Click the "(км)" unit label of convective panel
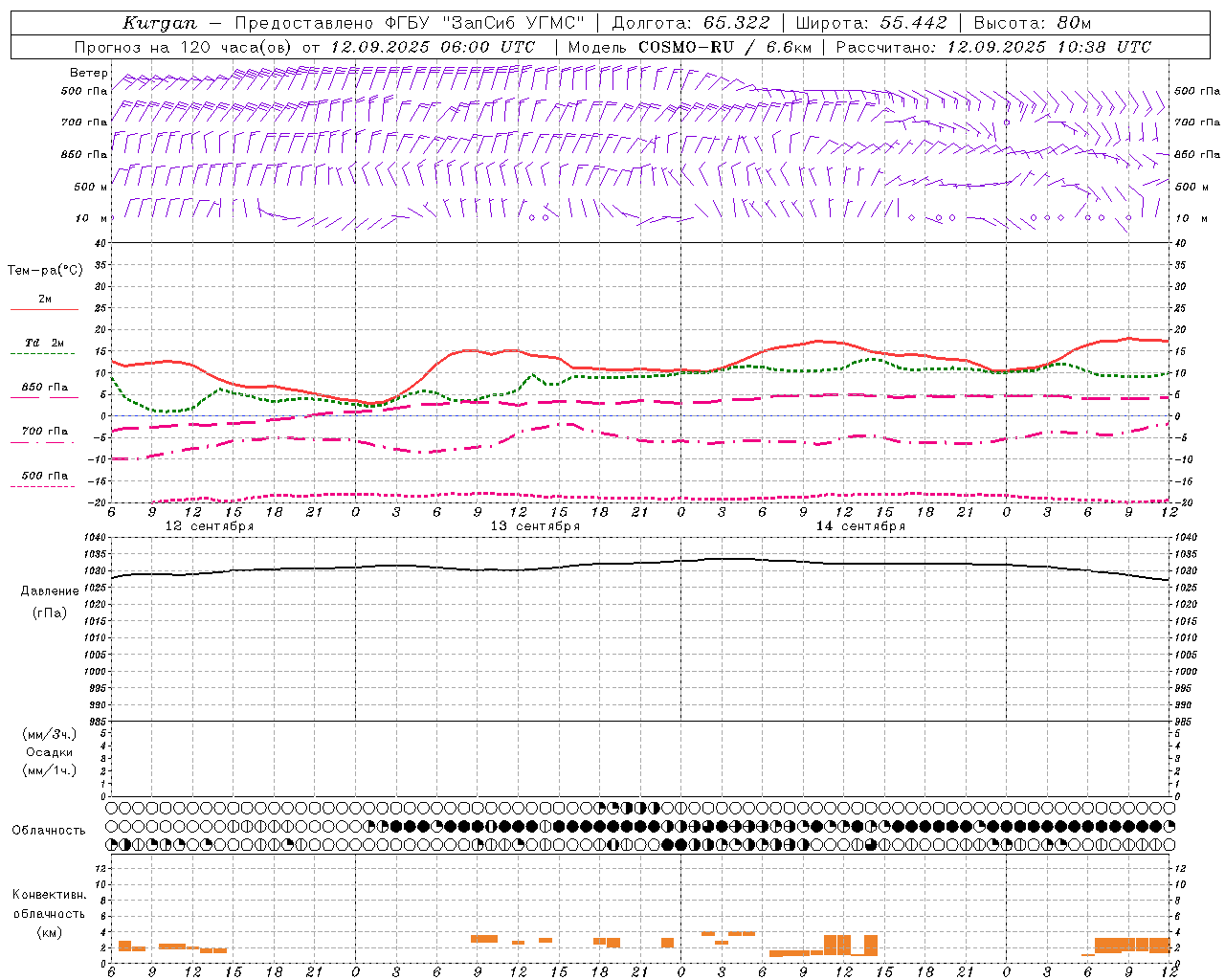Image resolution: width=1225 pixels, height=980 pixels. (x=50, y=932)
